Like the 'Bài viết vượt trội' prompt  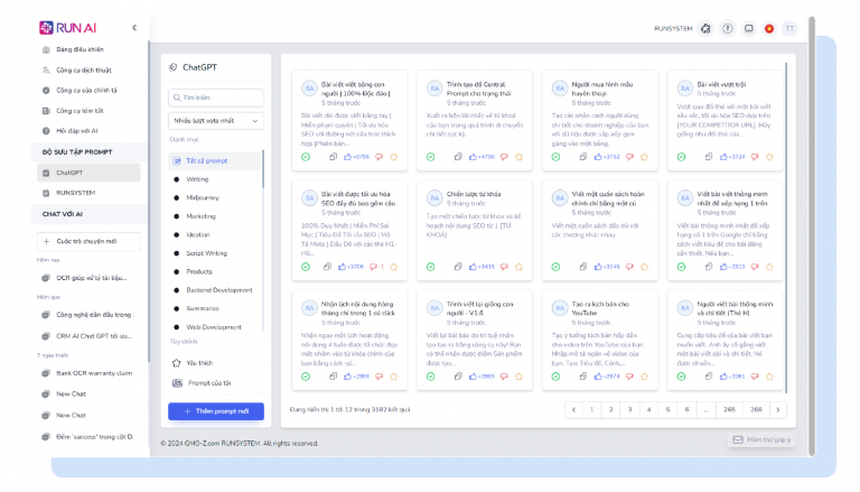pyautogui.click(x=732, y=157)
